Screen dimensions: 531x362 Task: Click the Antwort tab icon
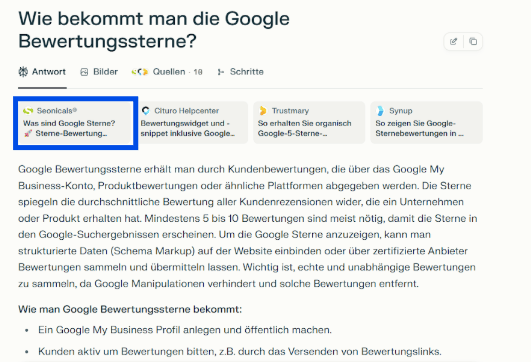23,72
